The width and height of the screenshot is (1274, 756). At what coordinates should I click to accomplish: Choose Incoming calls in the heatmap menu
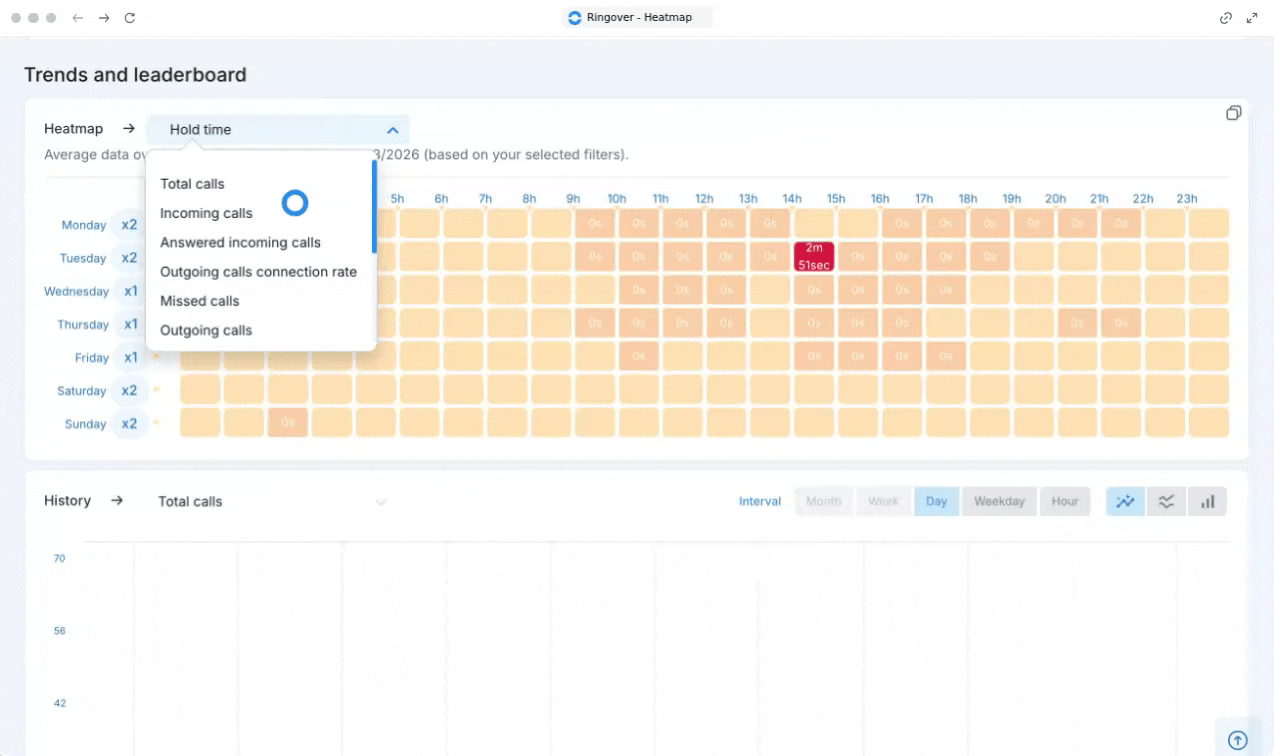[x=206, y=213]
